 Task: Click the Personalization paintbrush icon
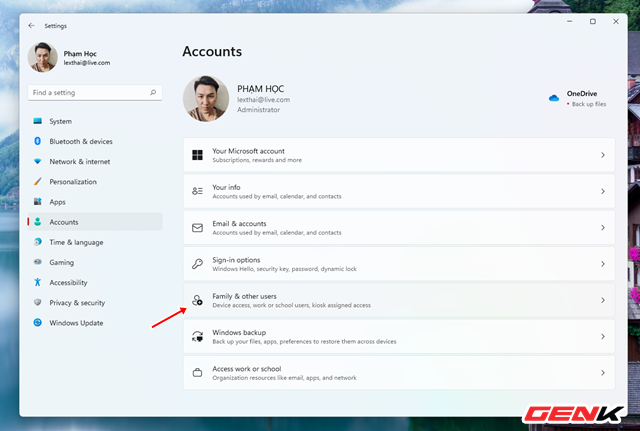coord(38,182)
